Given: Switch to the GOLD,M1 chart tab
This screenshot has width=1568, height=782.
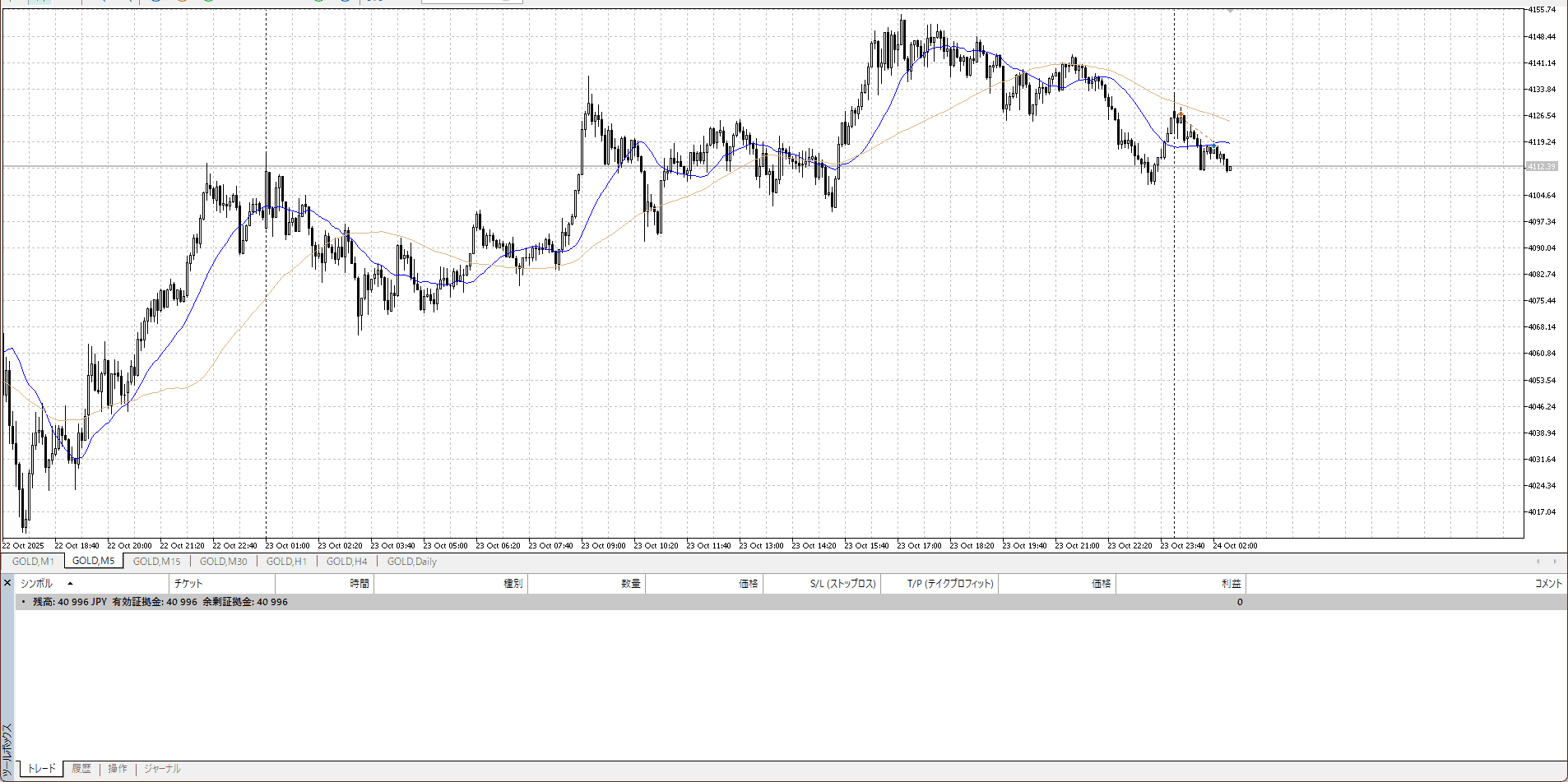Looking at the screenshot, I should pos(33,562).
